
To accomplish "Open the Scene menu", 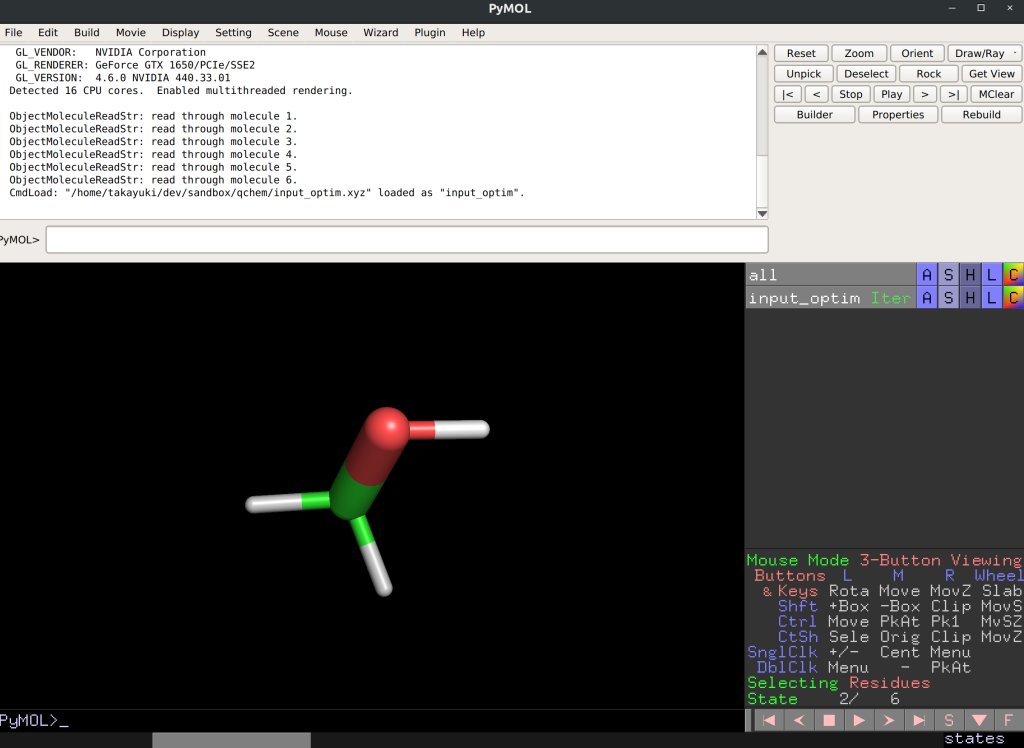I will pos(283,33).
